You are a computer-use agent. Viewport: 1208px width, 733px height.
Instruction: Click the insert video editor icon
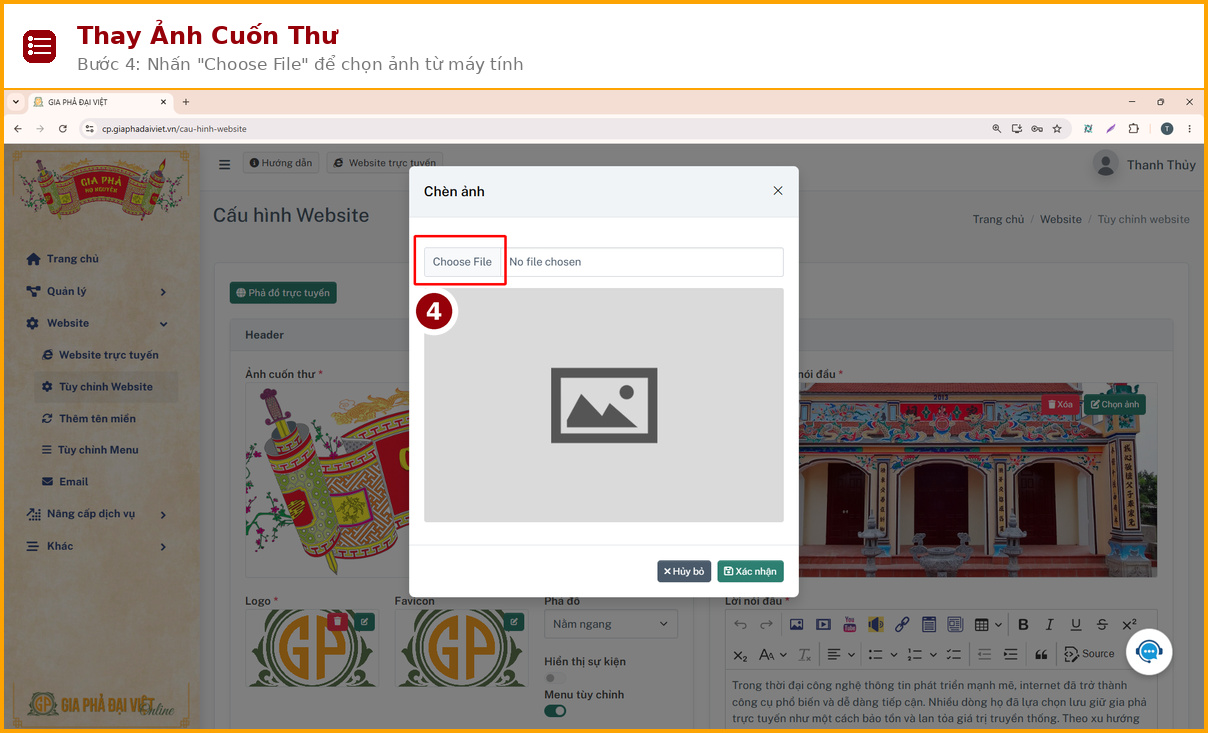tap(823, 625)
